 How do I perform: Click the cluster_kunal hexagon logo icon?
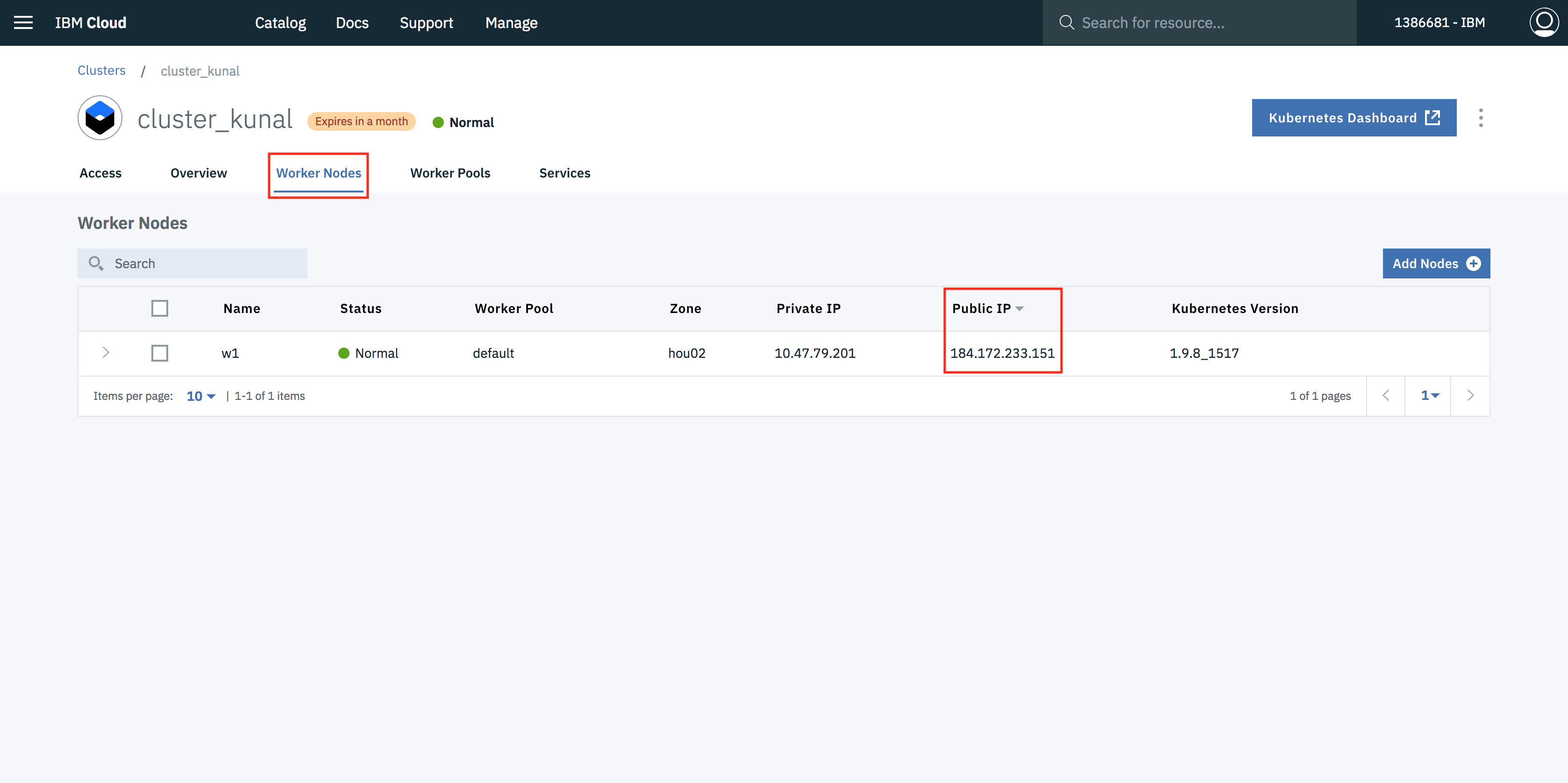point(100,118)
